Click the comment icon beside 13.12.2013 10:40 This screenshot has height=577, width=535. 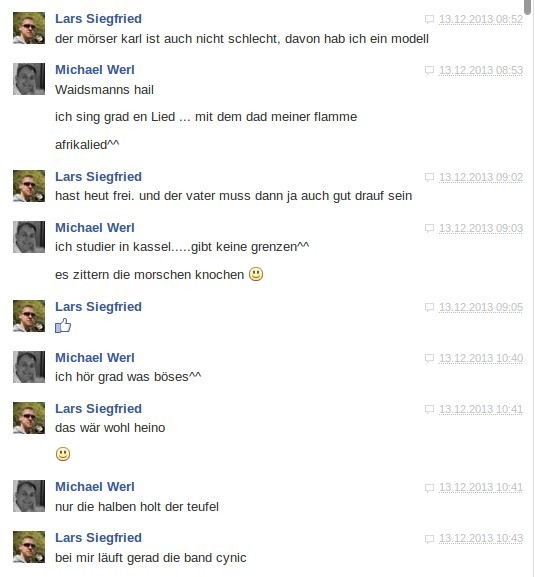(x=429, y=358)
